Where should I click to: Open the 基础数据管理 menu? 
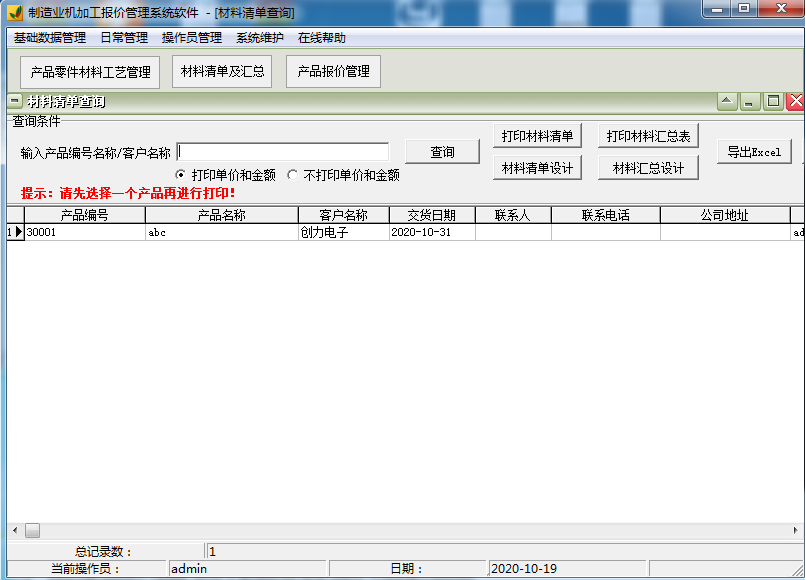50,38
